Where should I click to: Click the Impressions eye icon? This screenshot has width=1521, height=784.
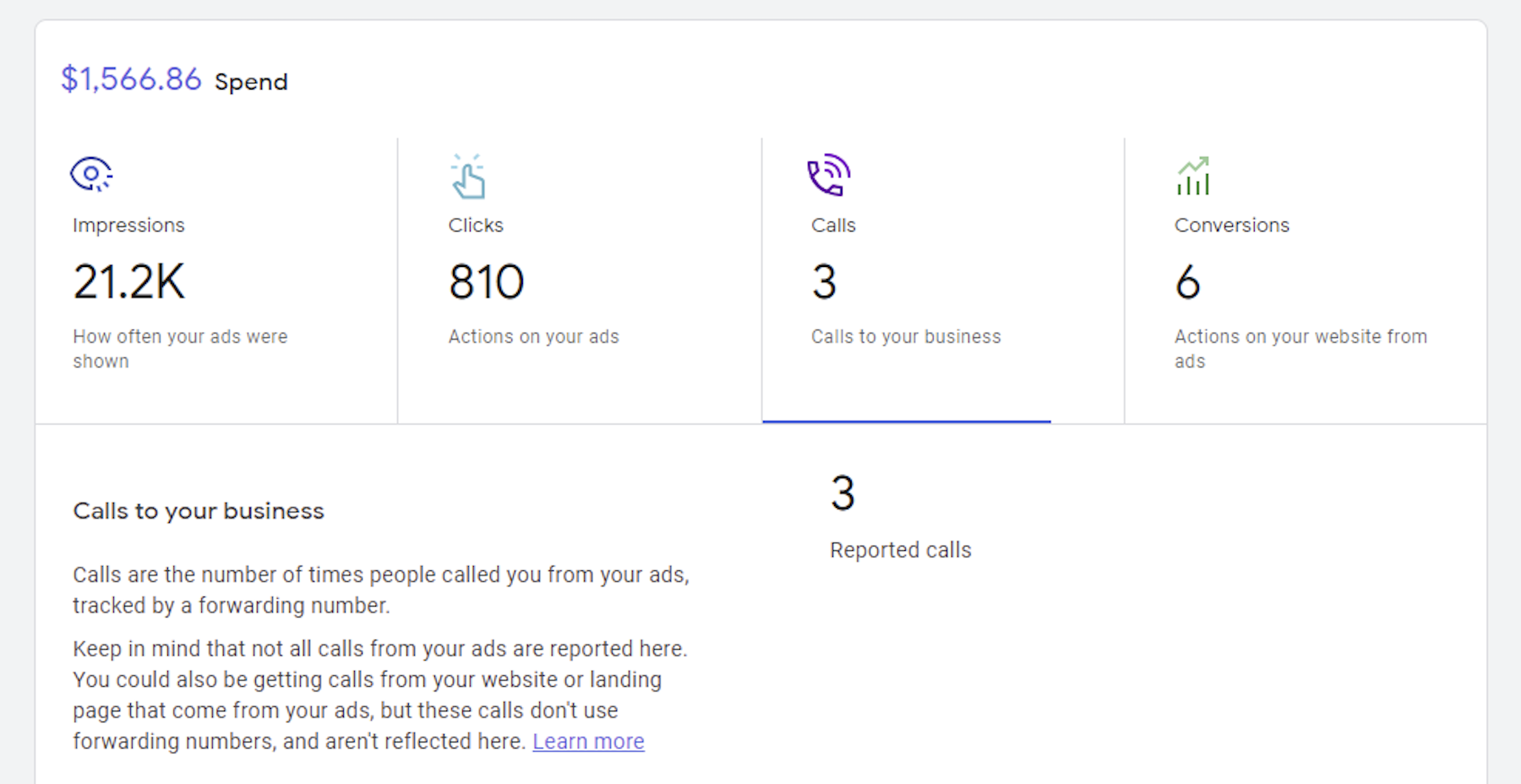coord(91,174)
